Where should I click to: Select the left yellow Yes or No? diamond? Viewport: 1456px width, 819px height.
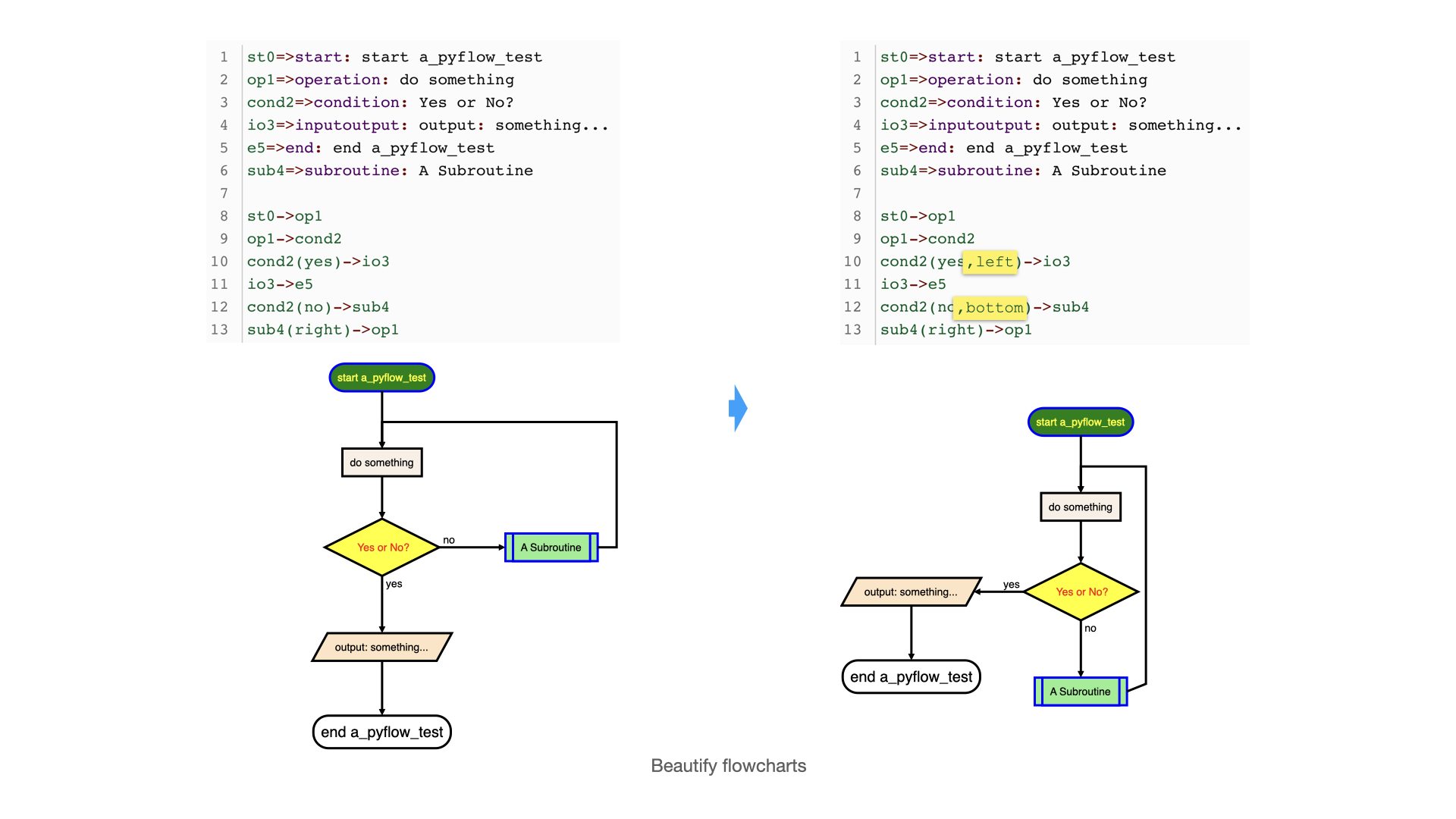(382, 547)
